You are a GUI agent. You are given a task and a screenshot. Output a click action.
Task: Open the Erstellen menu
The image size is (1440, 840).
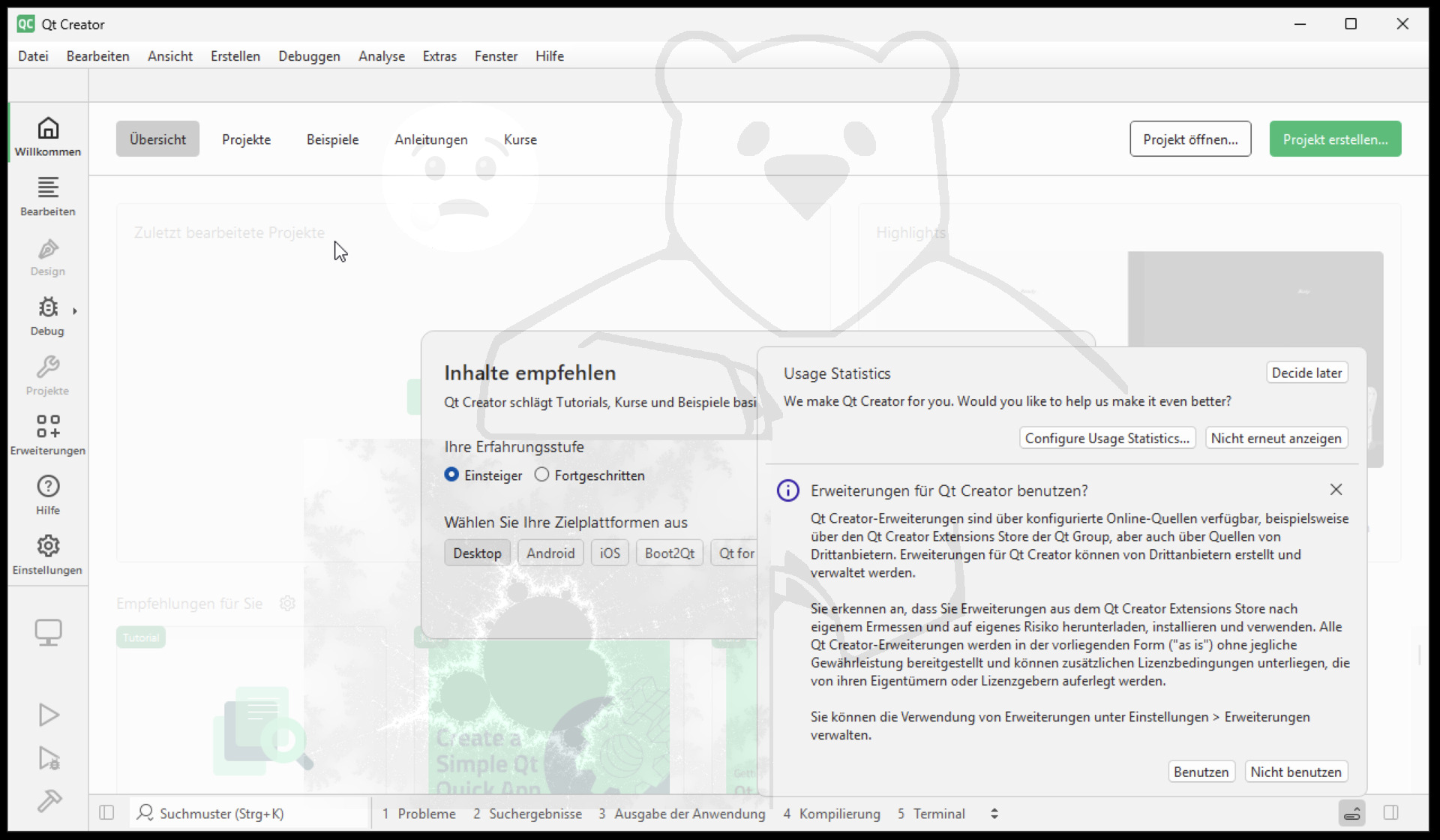(235, 55)
